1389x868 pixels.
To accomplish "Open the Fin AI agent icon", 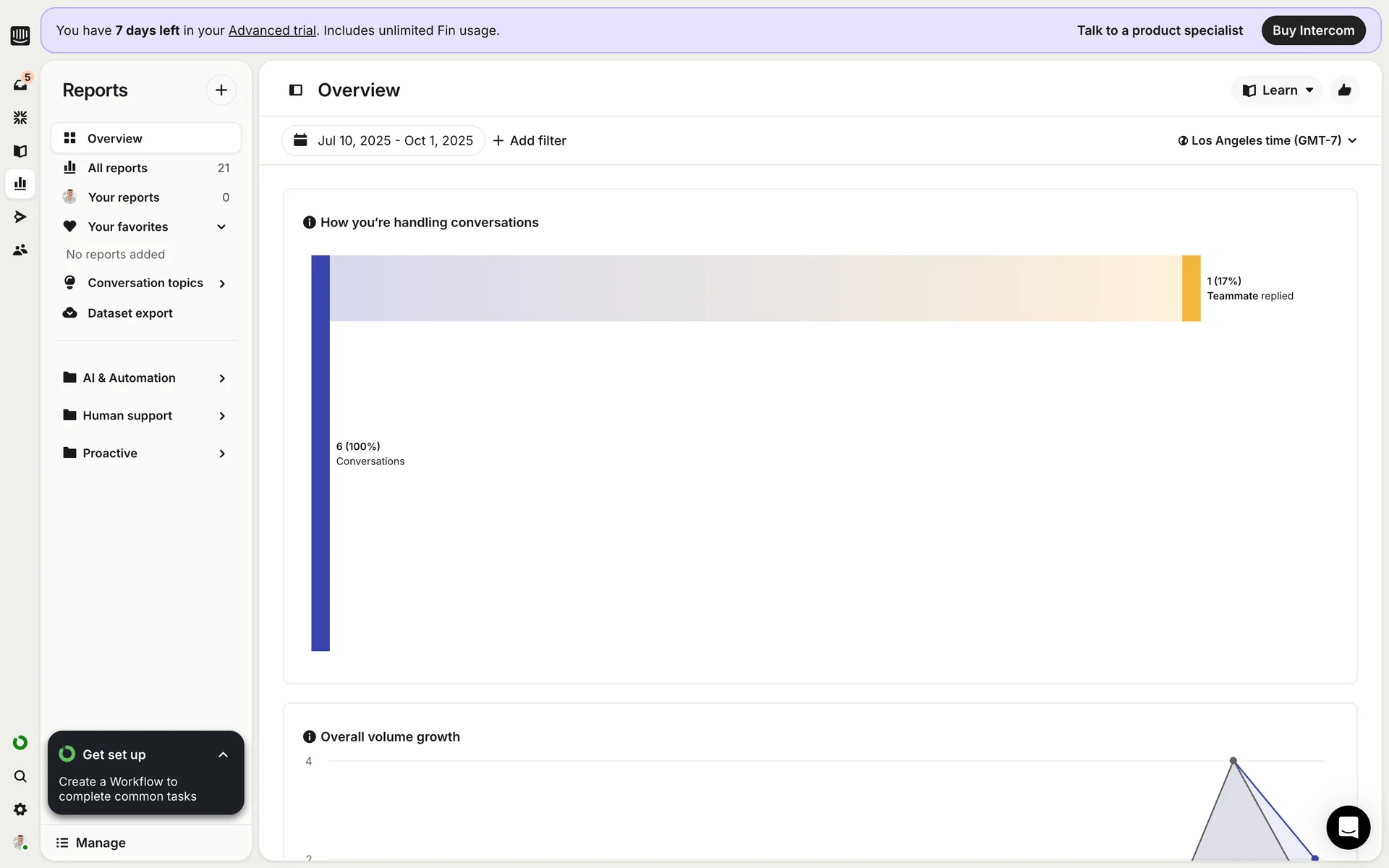I will point(20,117).
